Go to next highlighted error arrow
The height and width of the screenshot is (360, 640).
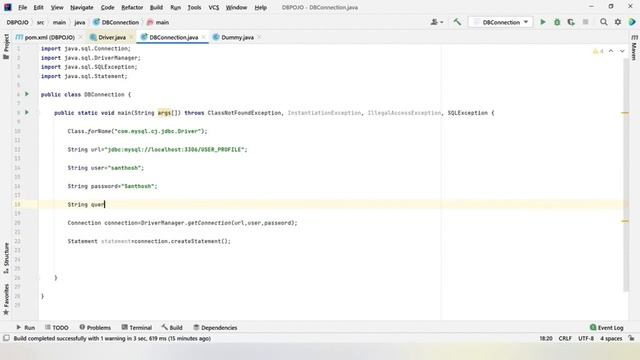tap(622, 51)
